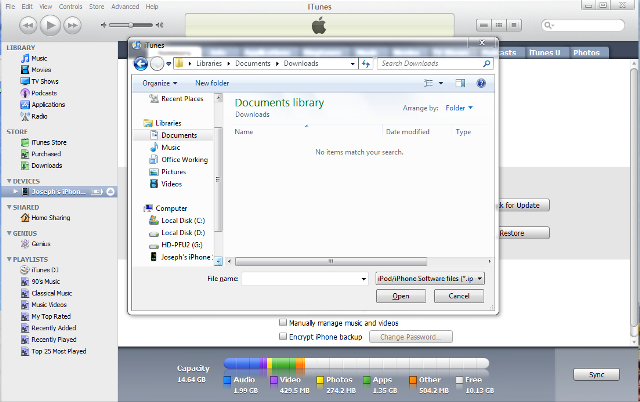Go back in file dialog

141,64
